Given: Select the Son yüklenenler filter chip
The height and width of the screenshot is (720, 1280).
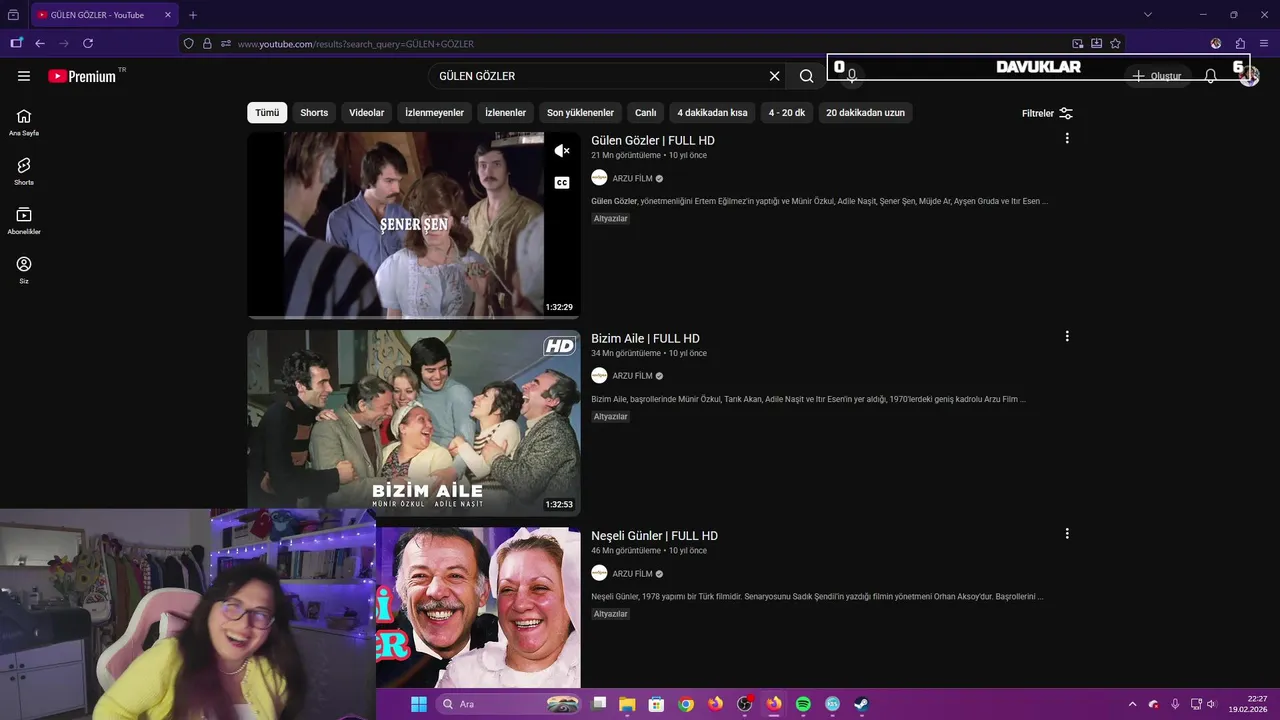Looking at the screenshot, I should [x=580, y=113].
